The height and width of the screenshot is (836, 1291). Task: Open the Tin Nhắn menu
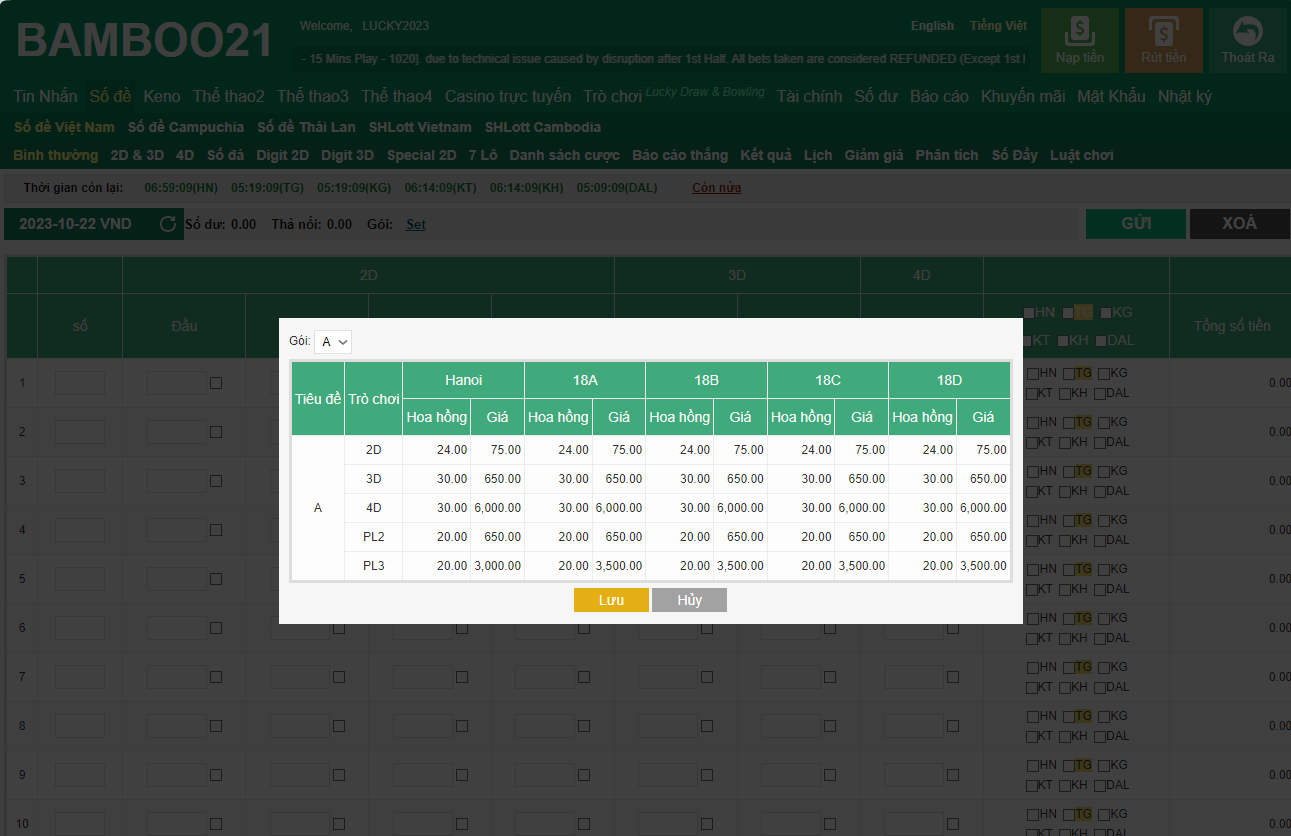point(45,96)
